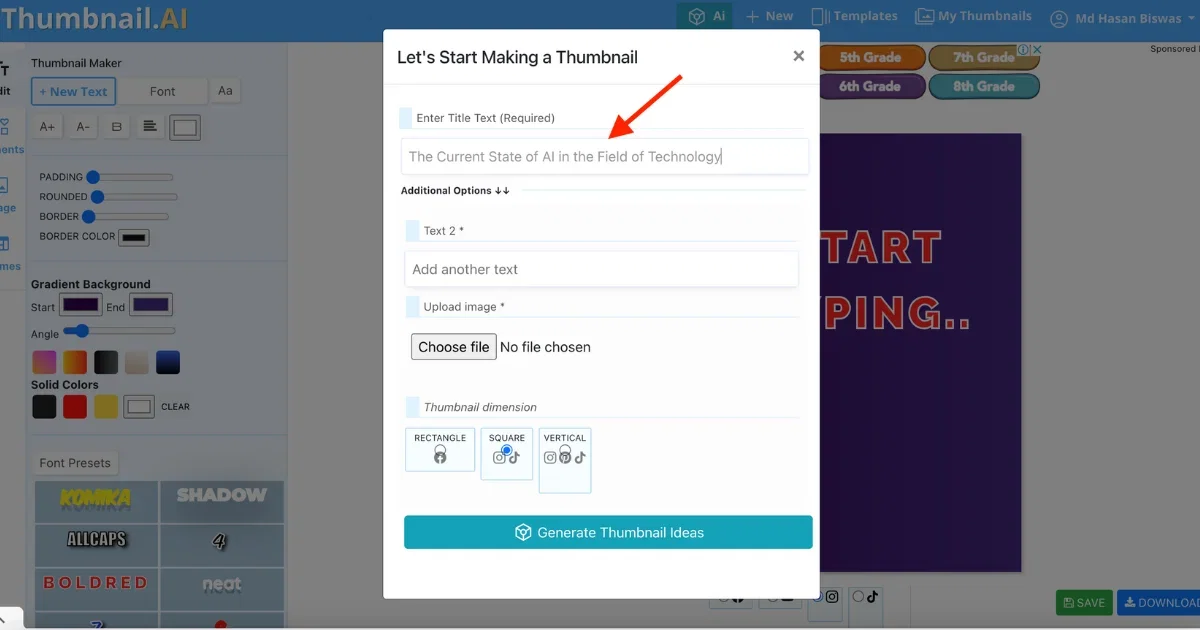Click the text alignment icon
Image resolution: width=1200 pixels, height=630 pixels.
[x=149, y=127]
